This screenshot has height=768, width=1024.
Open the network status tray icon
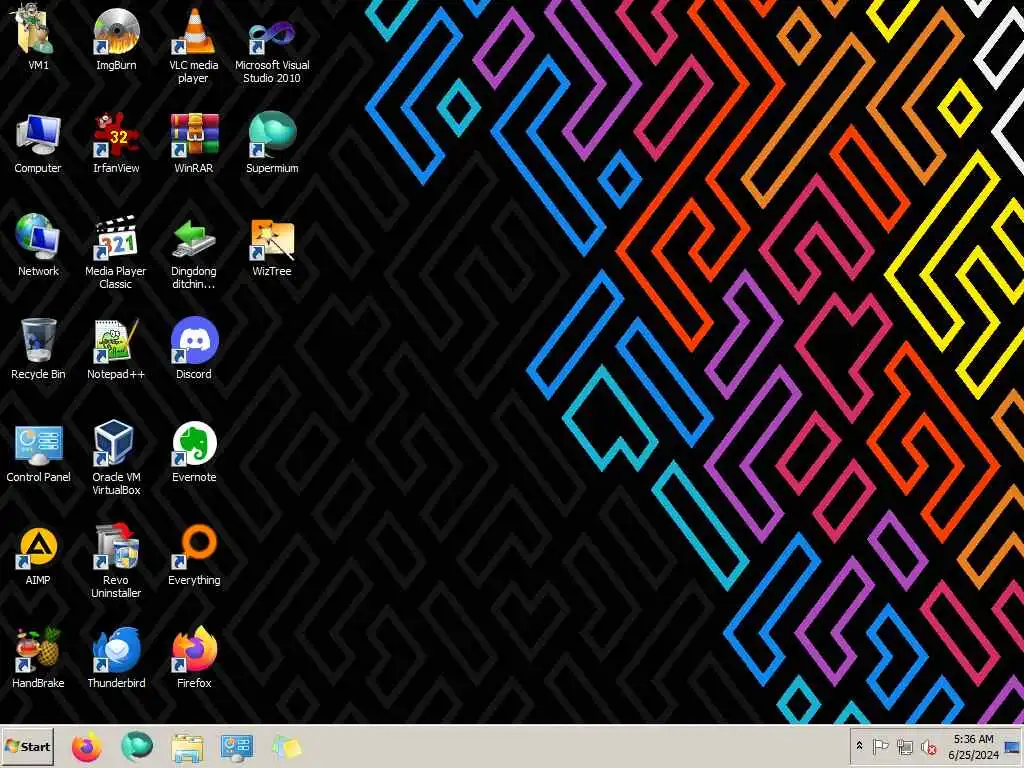click(904, 746)
